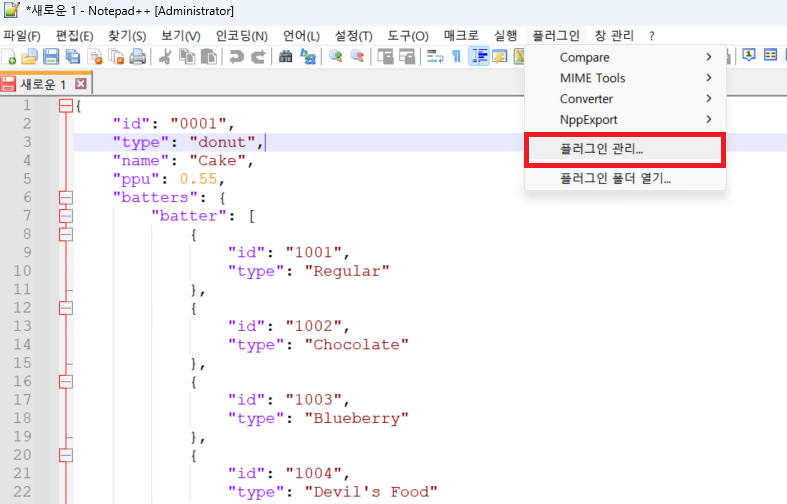Click the Close document toolbar icon
The height and width of the screenshot is (504, 787).
(x=94, y=56)
